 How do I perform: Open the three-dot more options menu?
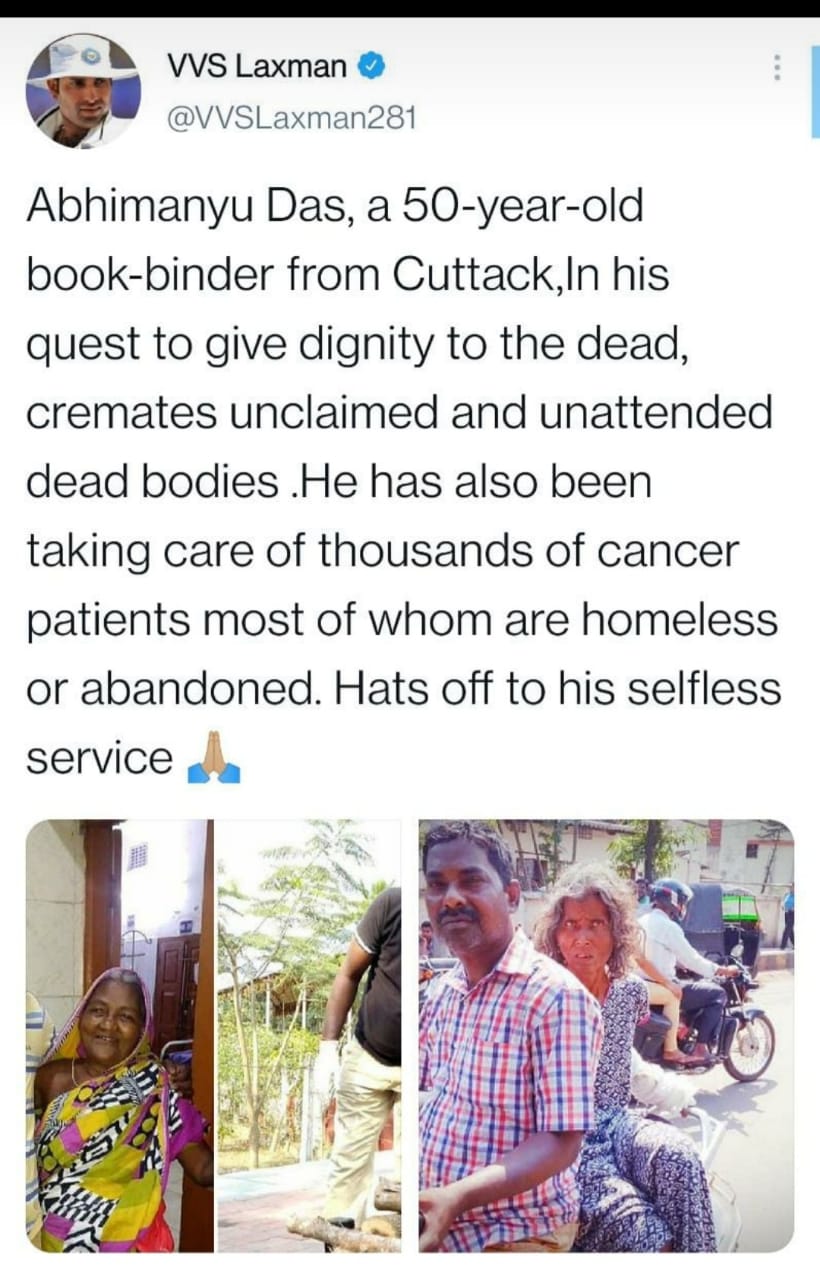777,68
